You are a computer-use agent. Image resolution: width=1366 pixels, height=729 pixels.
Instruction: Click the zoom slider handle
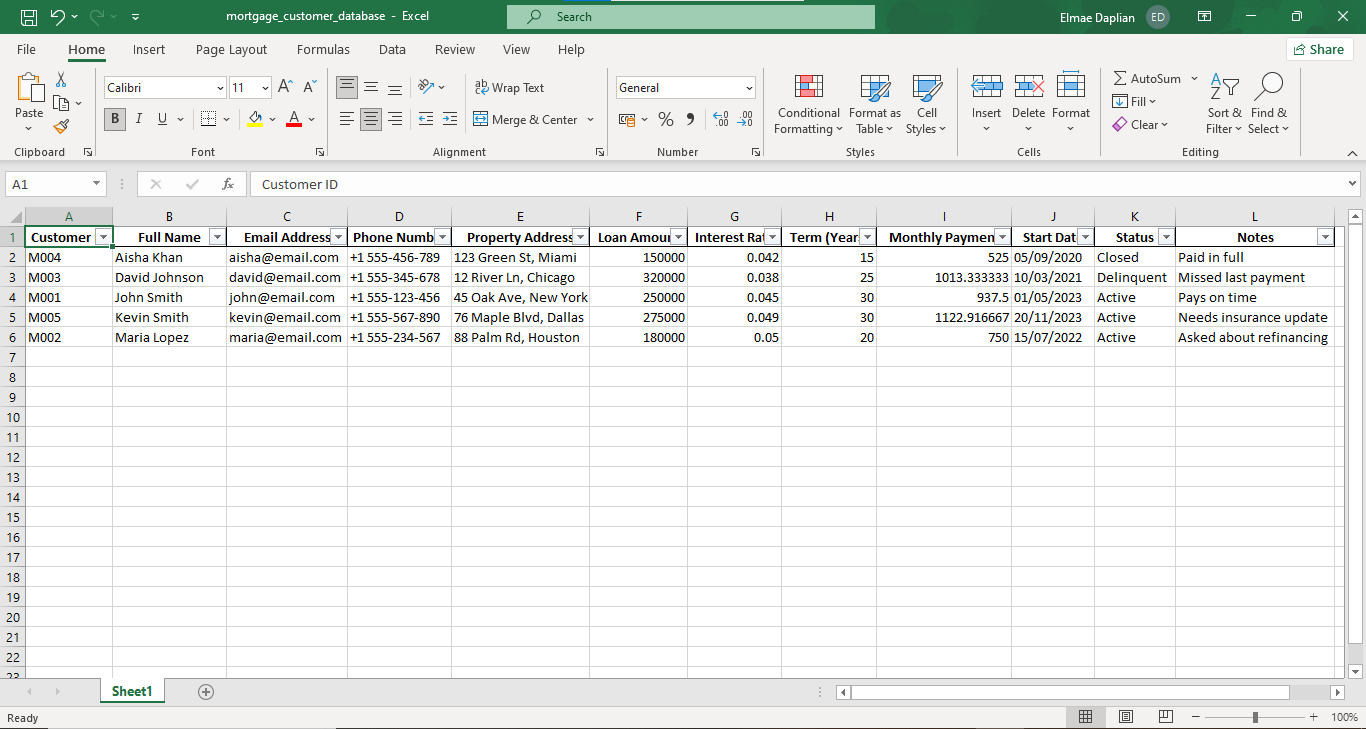pyautogui.click(x=1254, y=717)
